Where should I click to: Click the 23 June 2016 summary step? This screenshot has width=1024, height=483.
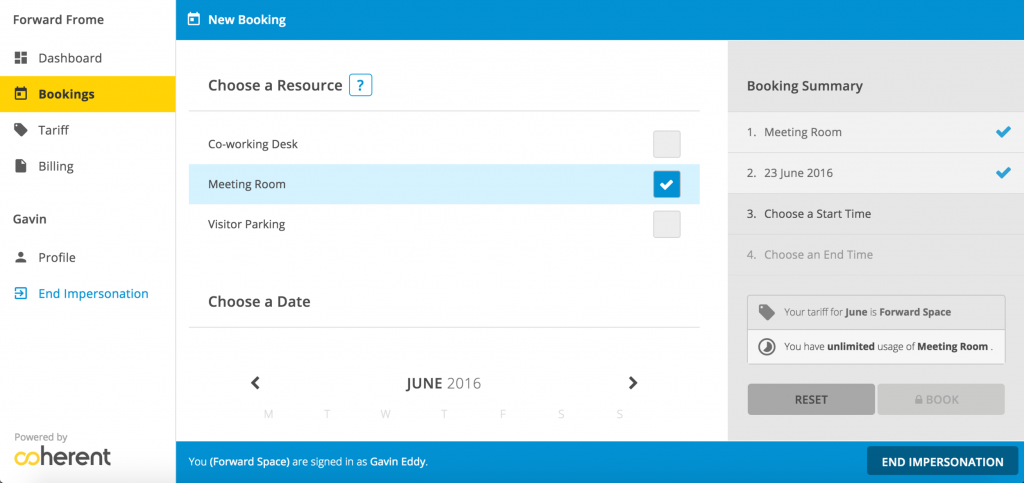pos(876,173)
